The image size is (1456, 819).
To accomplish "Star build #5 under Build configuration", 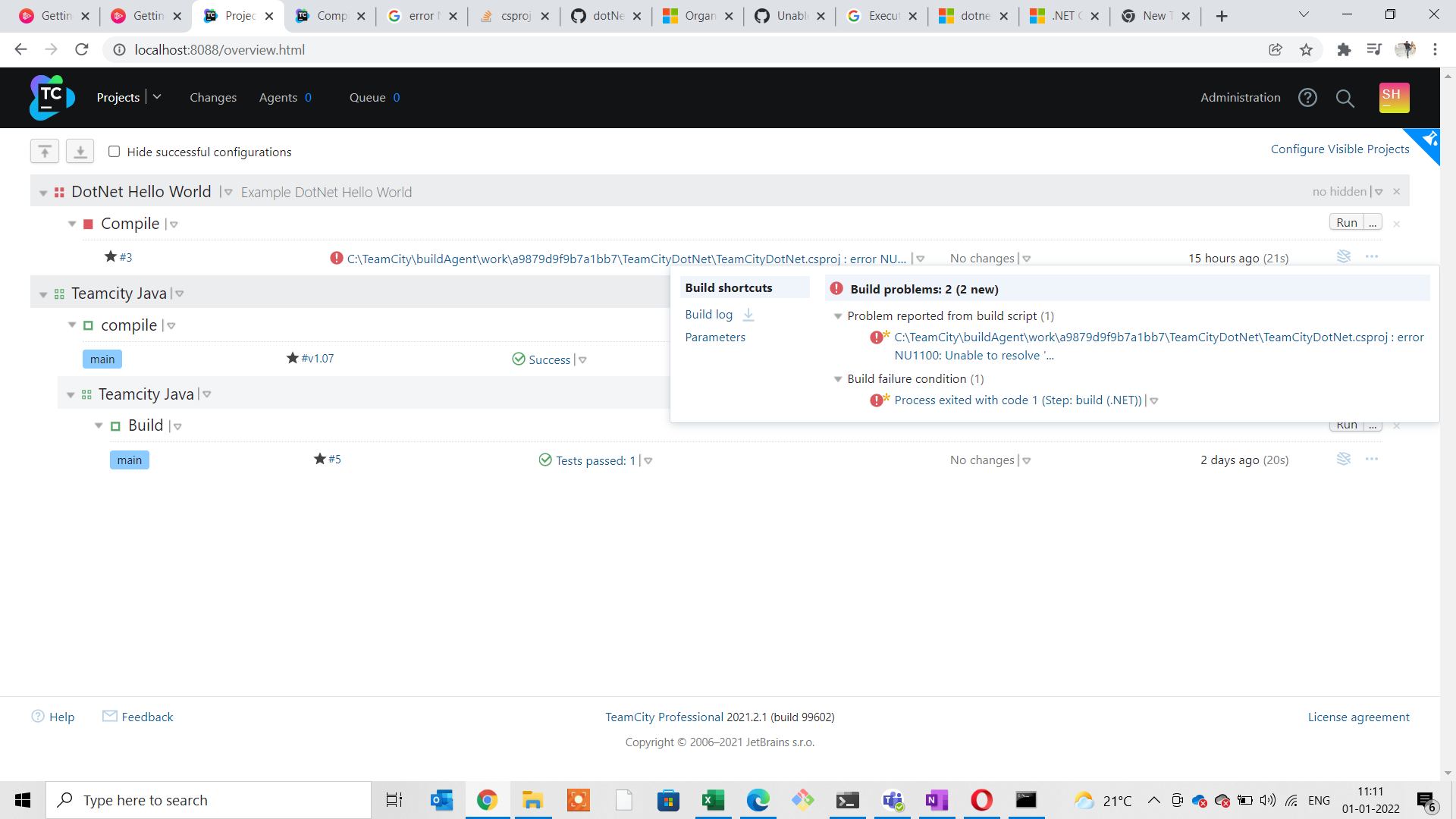I will (320, 459).
